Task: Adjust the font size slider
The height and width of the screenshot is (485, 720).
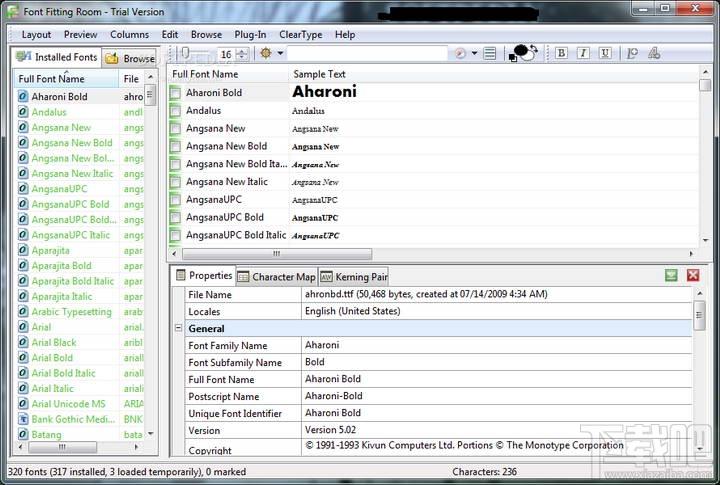Action: click(x=186, y=53)
